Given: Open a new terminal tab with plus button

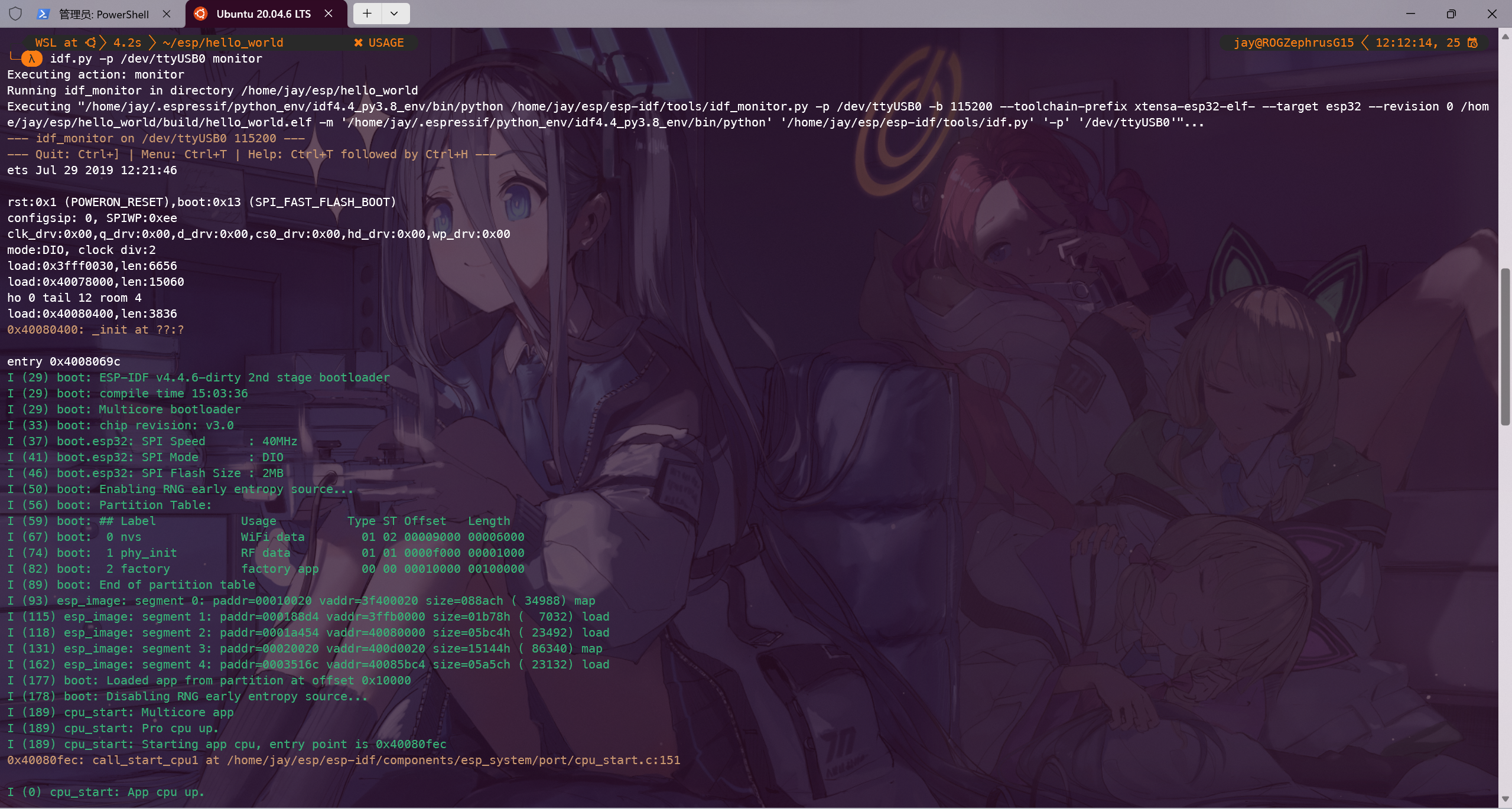Looking at the screenshot, I should click(x=367, y=14).
